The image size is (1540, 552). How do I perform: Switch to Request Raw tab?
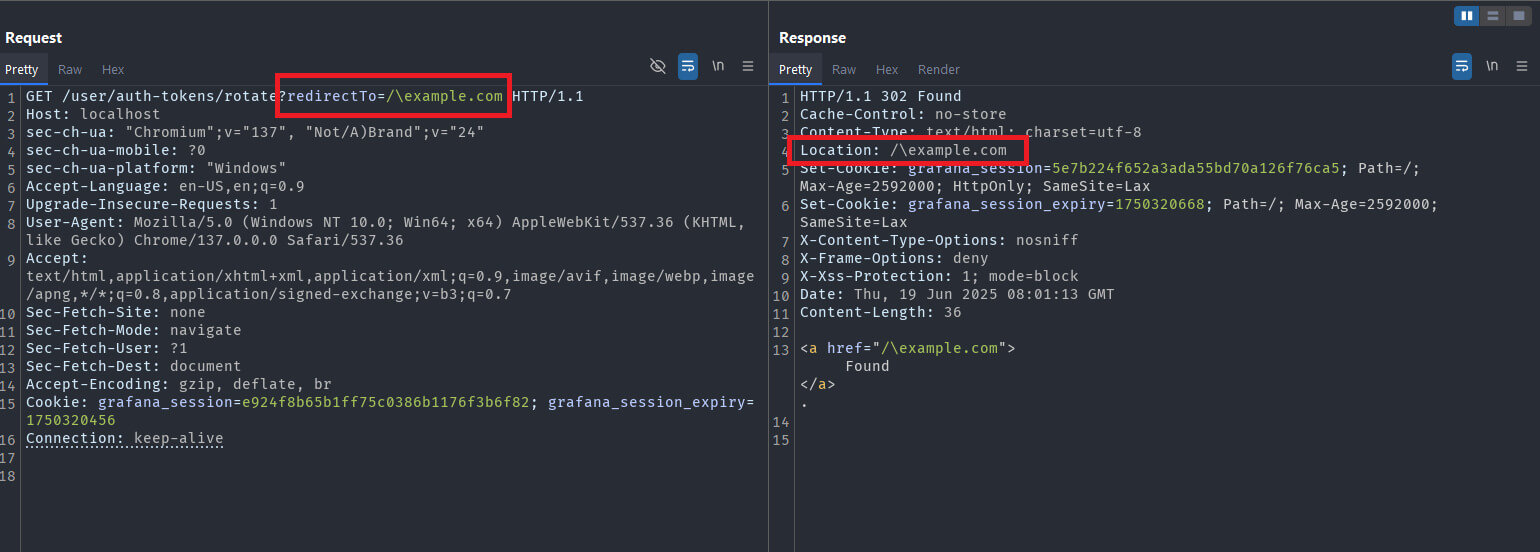(x=70, y=69)
